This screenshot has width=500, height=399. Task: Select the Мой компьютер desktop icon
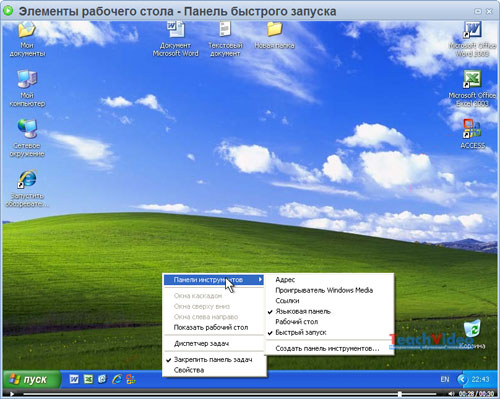click(27, 88)
